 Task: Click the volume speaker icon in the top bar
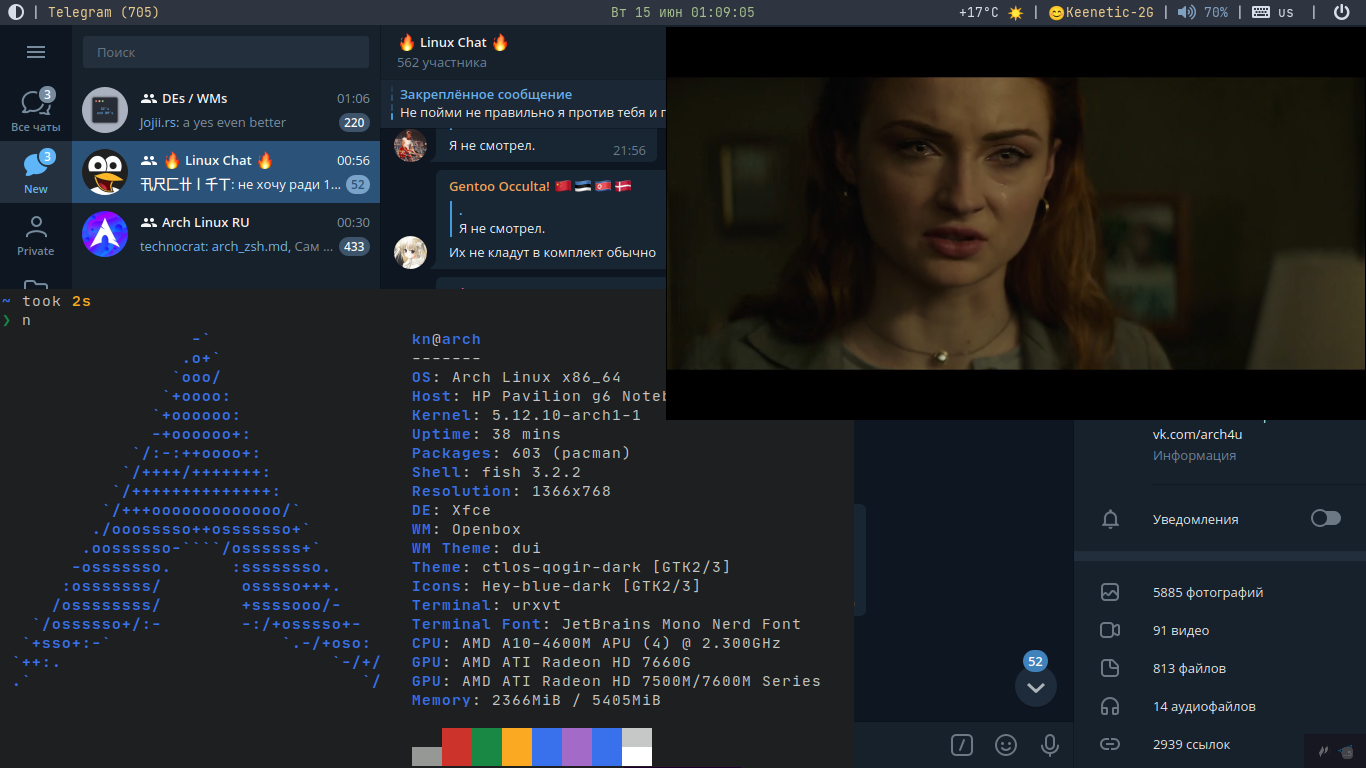(x=1186, y=12)
